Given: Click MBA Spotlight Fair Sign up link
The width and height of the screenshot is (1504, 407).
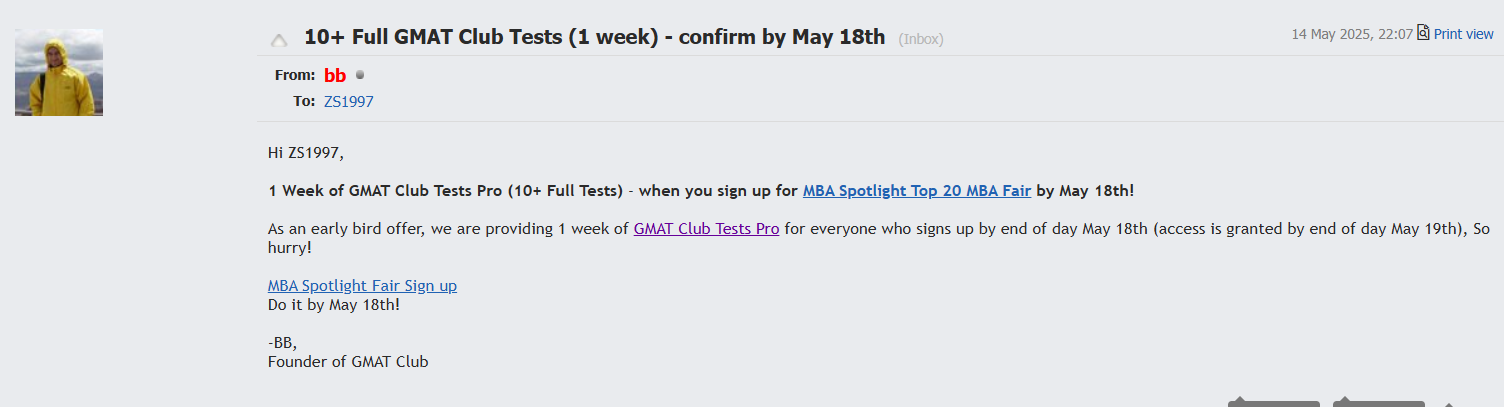Looking at the screenshot, I should pyautogui.click(x=362, y=285).
